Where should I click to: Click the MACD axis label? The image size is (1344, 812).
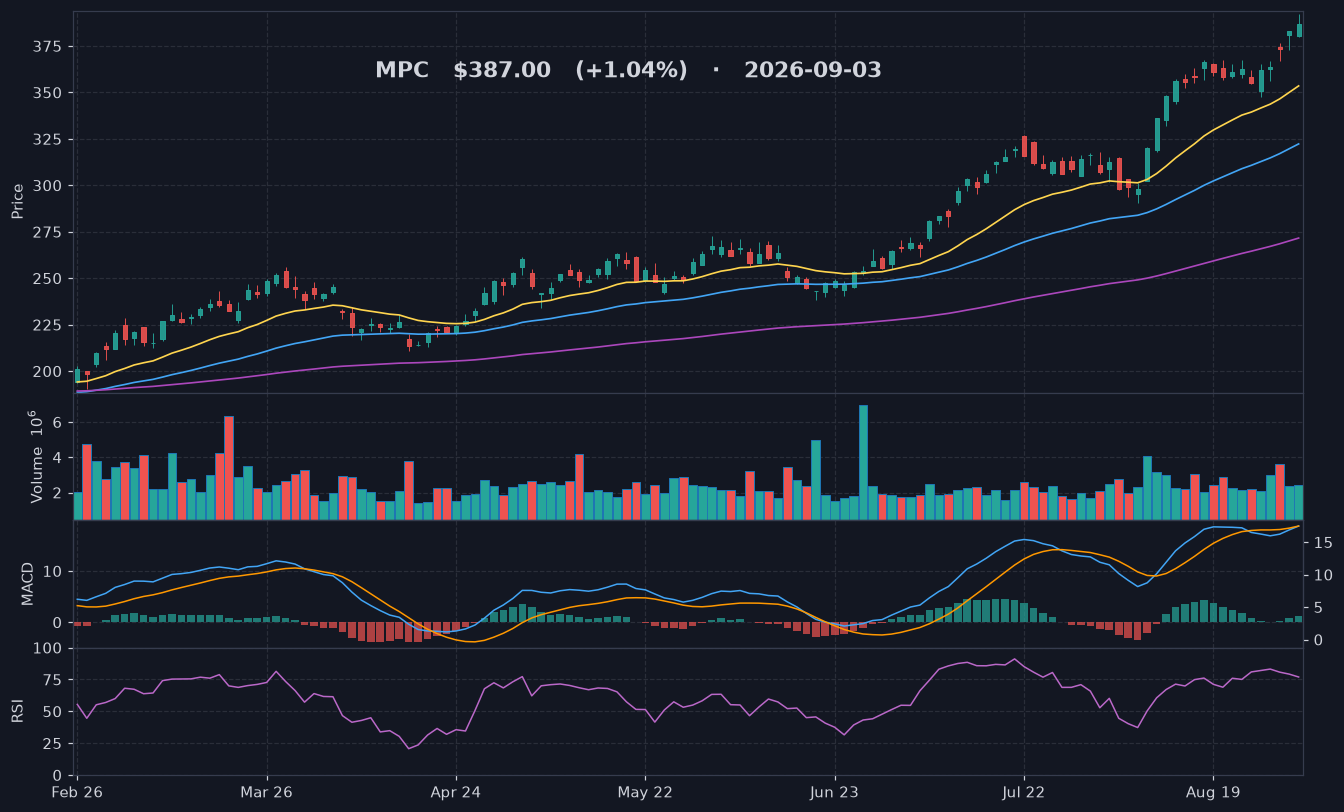[28, 583]
